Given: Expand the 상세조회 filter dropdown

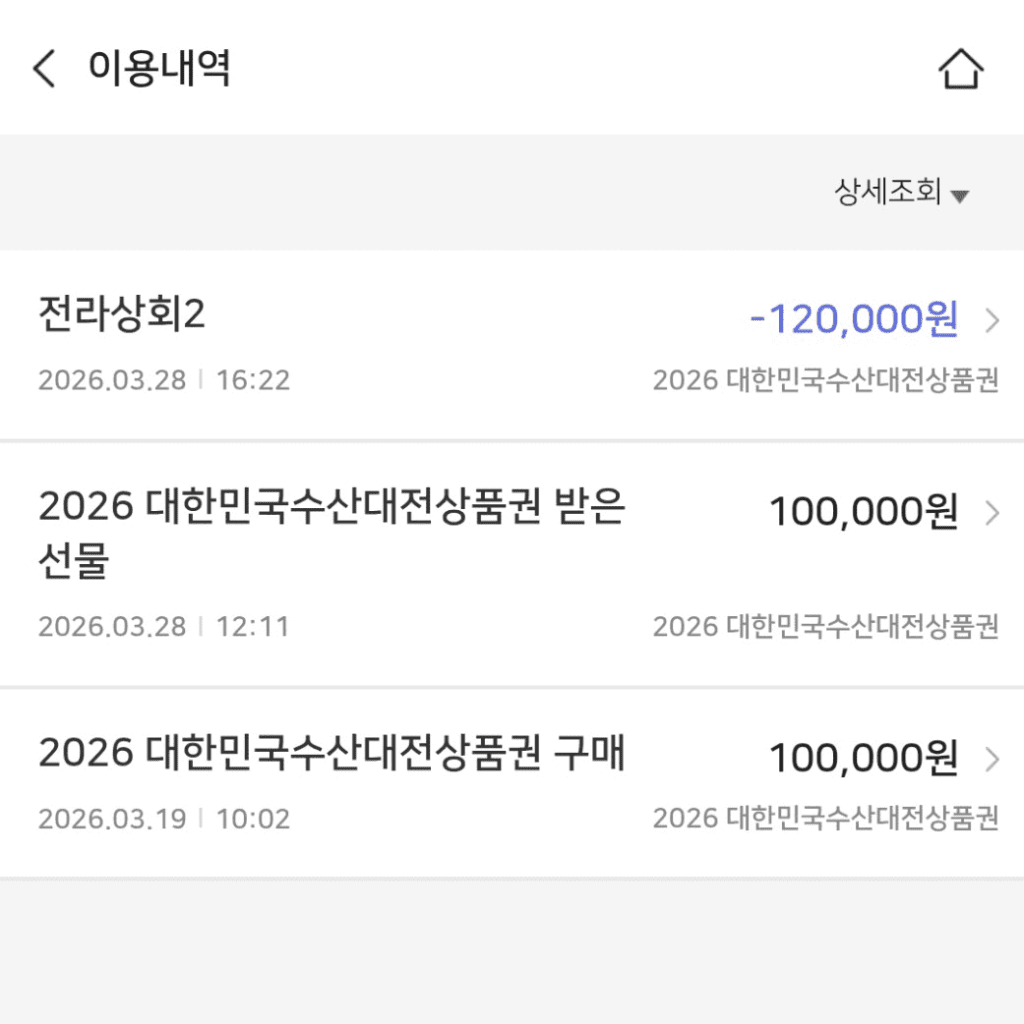Looking at the screenshot, I should [890, 193].
